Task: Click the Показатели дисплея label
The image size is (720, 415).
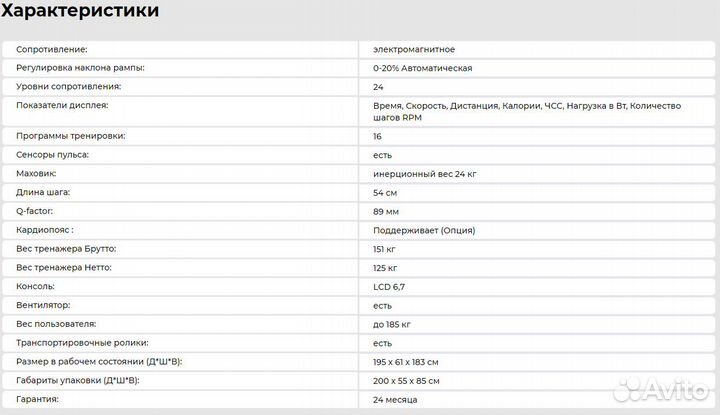Action: [62, 105]
